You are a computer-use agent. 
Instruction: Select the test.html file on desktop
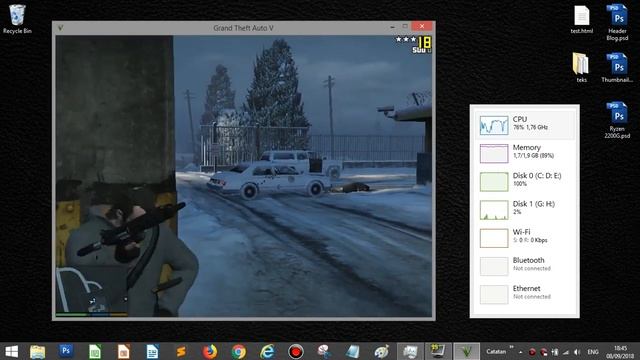581,19
